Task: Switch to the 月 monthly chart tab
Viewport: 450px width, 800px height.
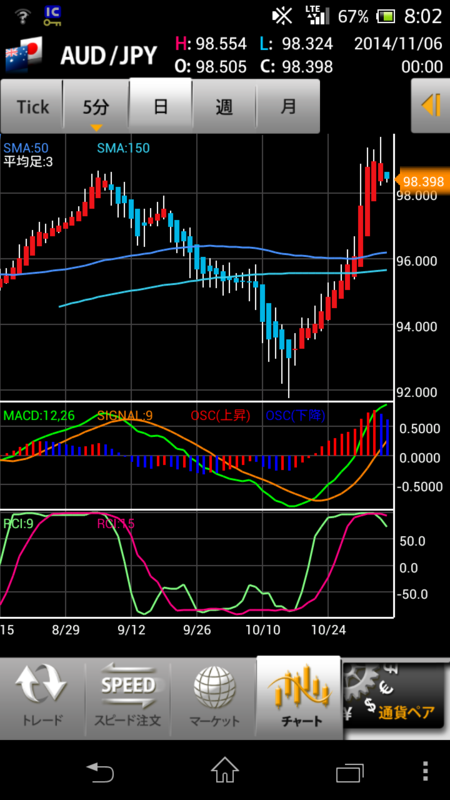Action: pyautogui.click(x=288, y=107)
